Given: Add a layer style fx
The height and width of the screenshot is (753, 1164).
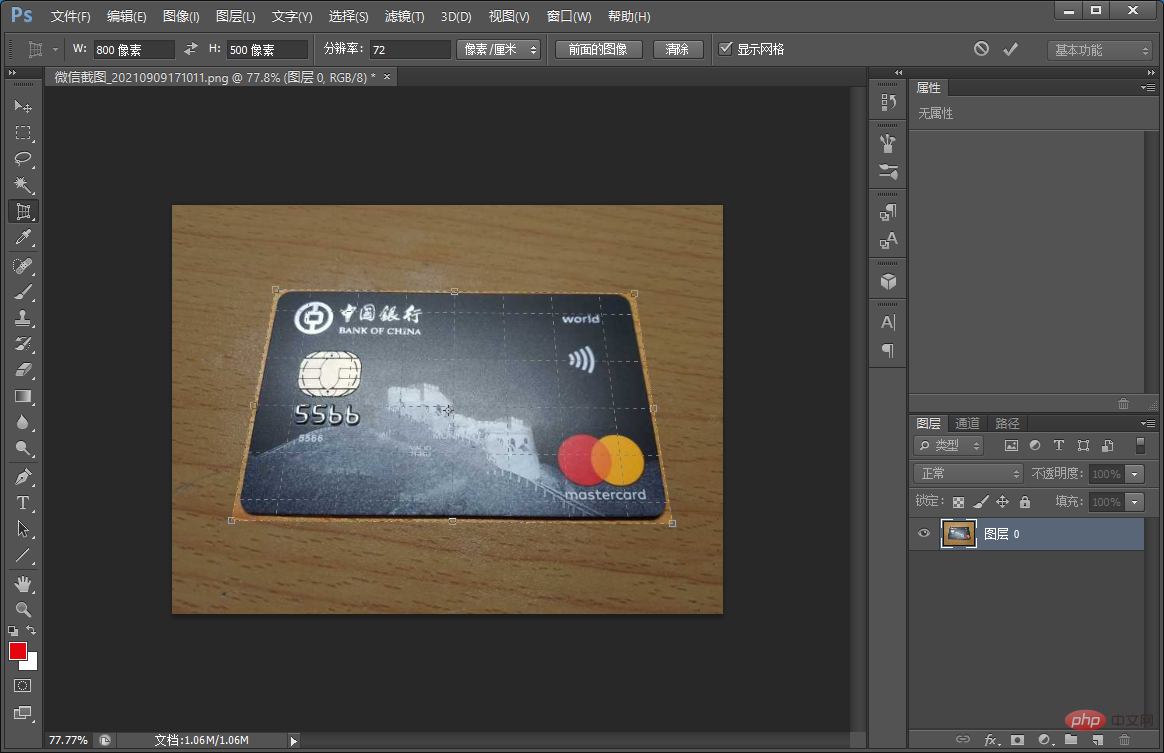Looking at the screenshot, I should pyautogui.click(x=992, y=740).
